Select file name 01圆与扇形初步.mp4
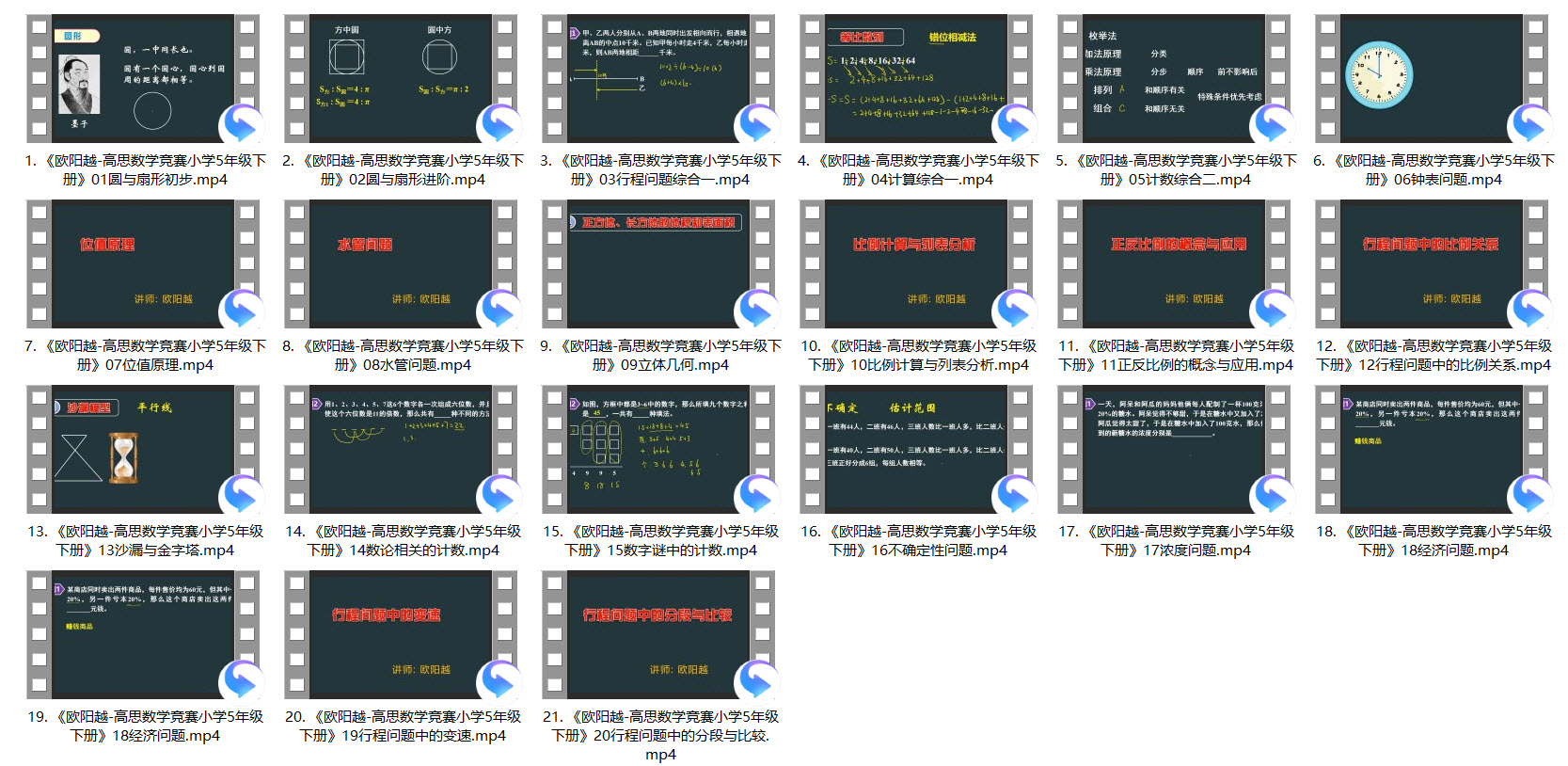1568x766 pixels. [x=145, y=170]
